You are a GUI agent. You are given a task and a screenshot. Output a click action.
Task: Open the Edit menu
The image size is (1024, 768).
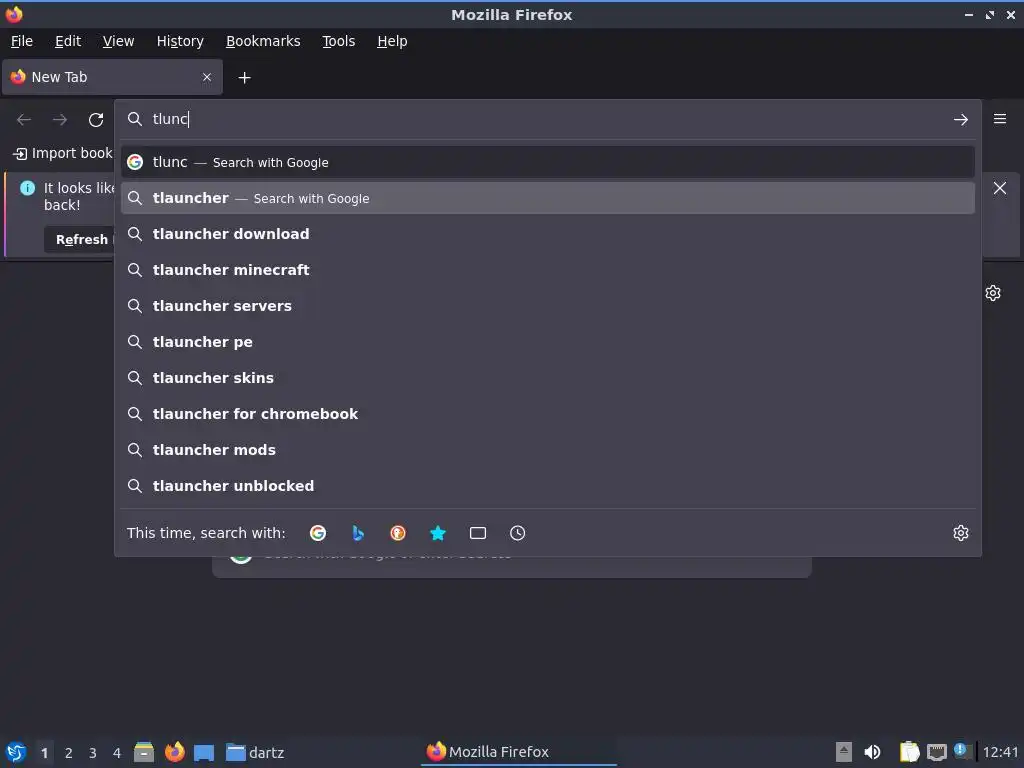(68, 41)
